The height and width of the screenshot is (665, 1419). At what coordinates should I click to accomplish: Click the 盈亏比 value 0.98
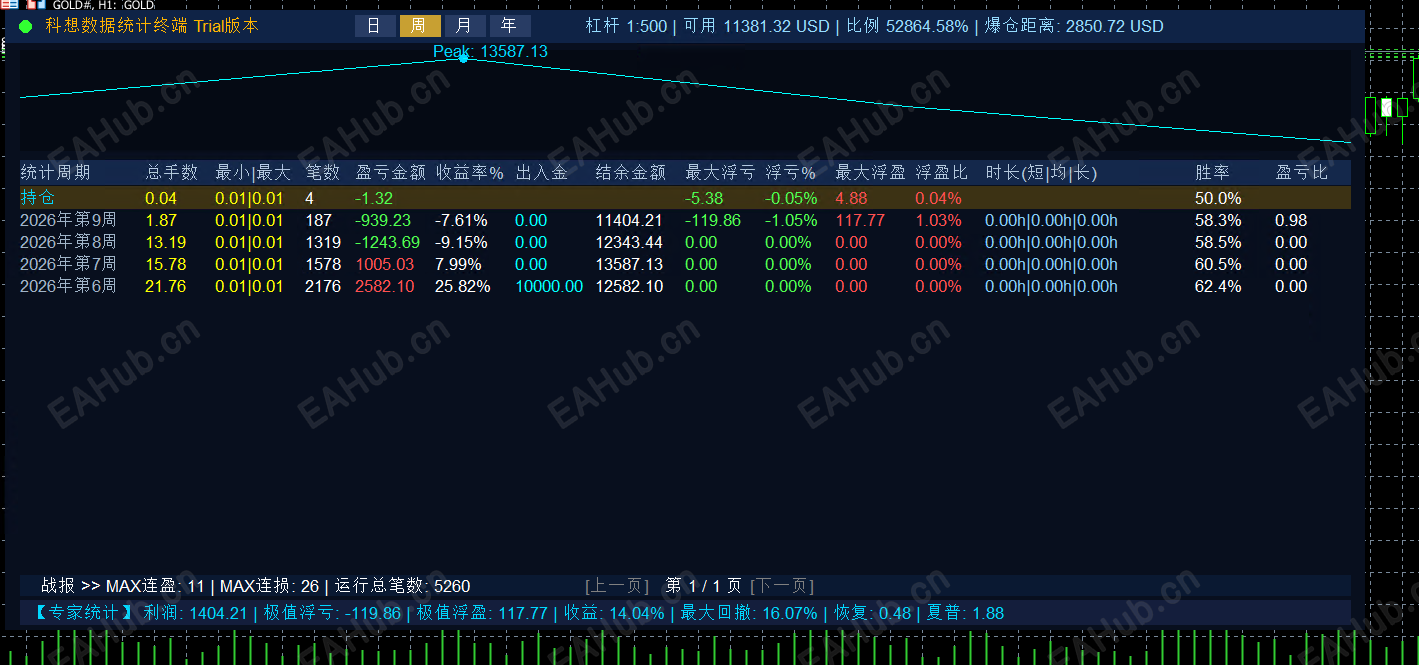1291,220
